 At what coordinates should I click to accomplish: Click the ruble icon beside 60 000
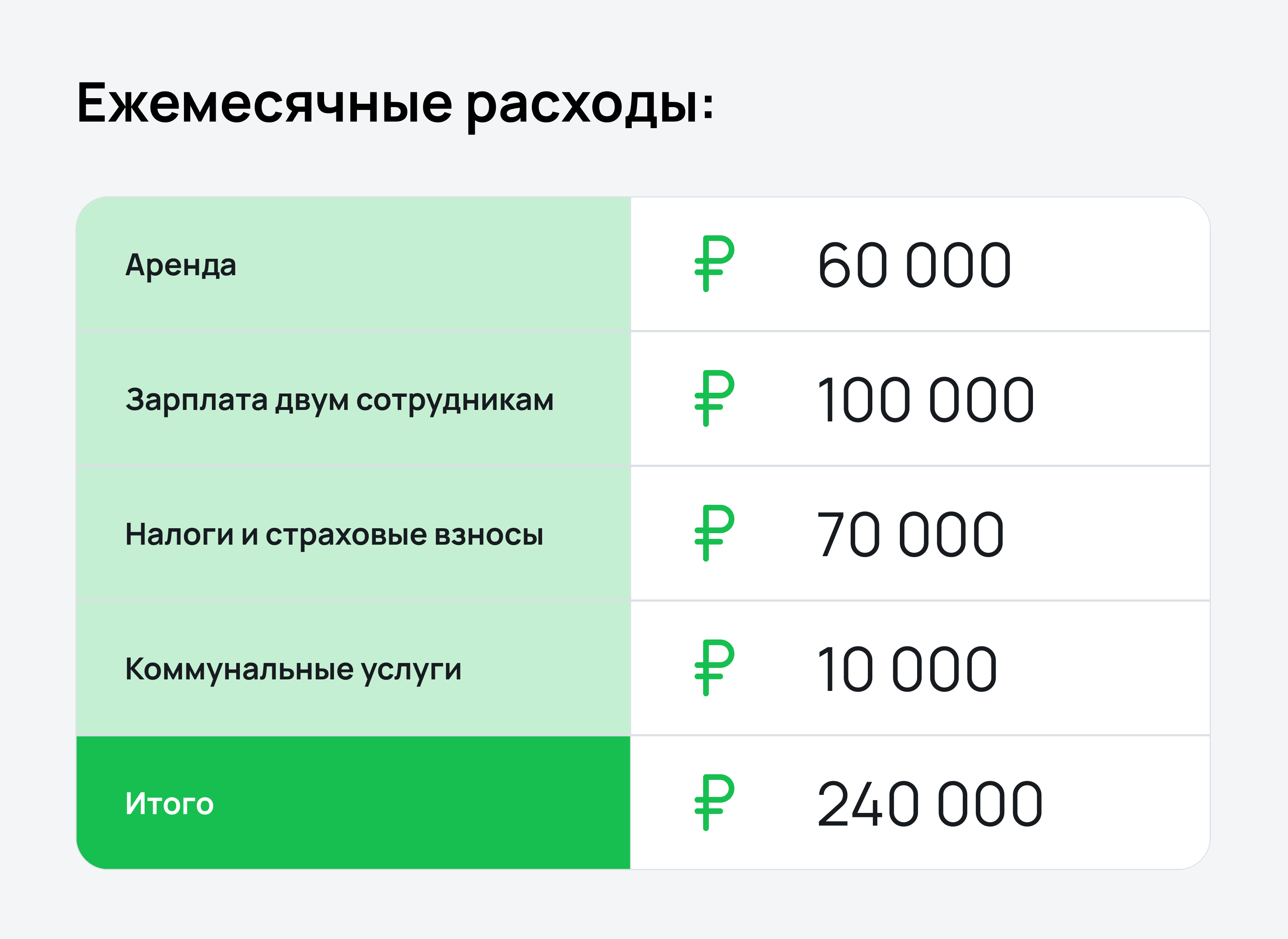coord(714,264)
